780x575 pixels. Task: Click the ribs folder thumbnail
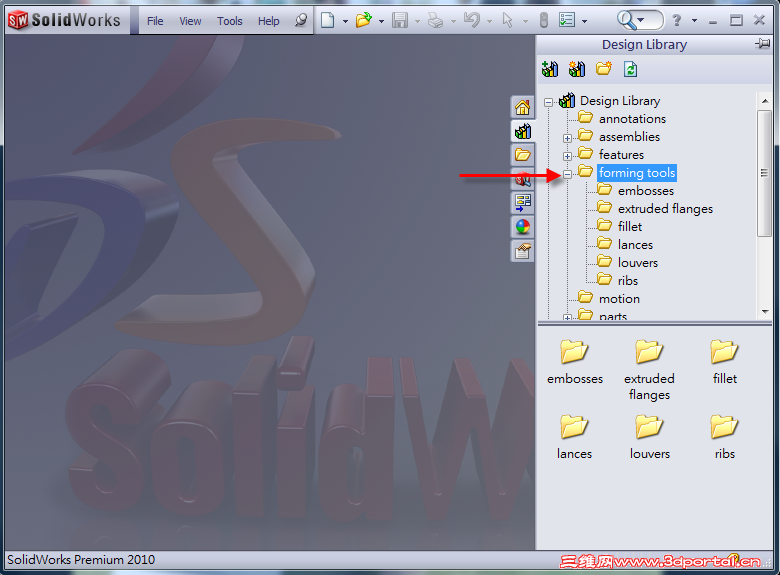point(724,427)
